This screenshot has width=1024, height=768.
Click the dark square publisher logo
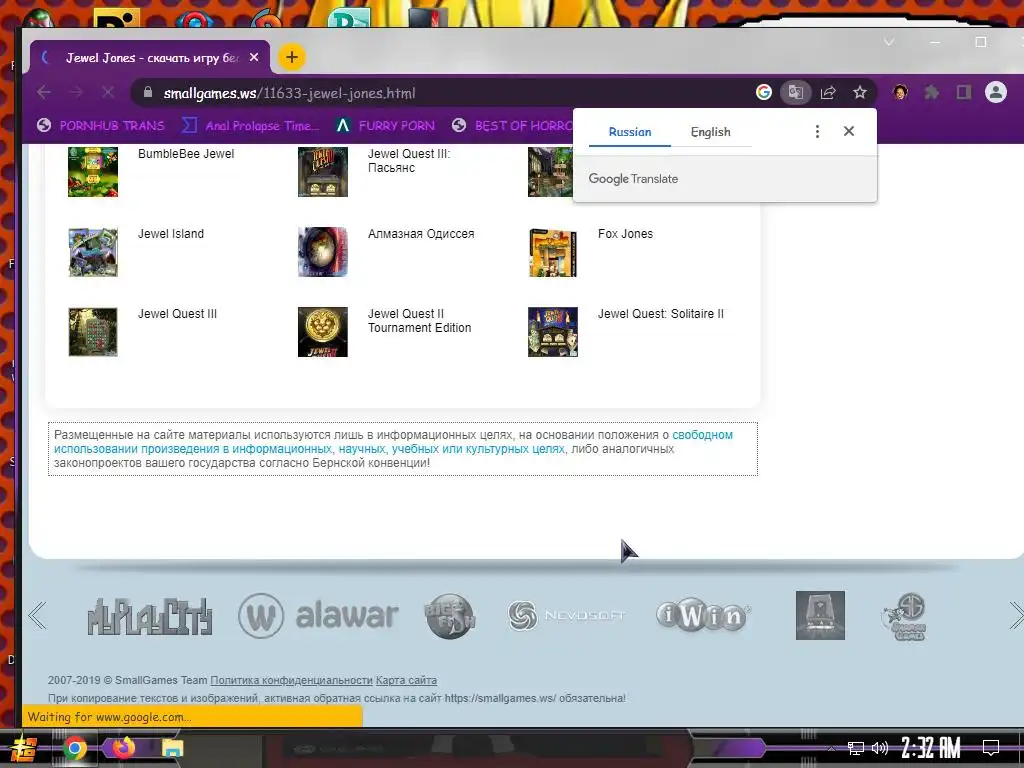click(x=820, y=615)
